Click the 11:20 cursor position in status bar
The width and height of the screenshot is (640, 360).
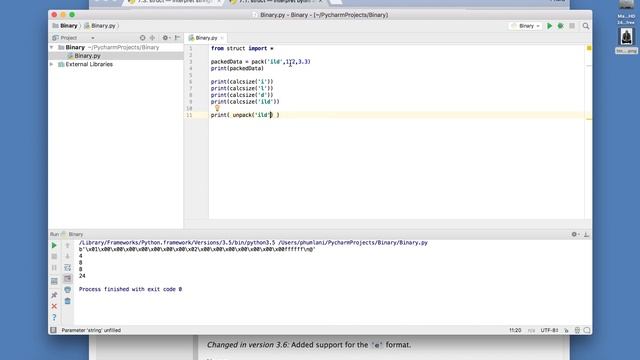[x=515, y=331]
